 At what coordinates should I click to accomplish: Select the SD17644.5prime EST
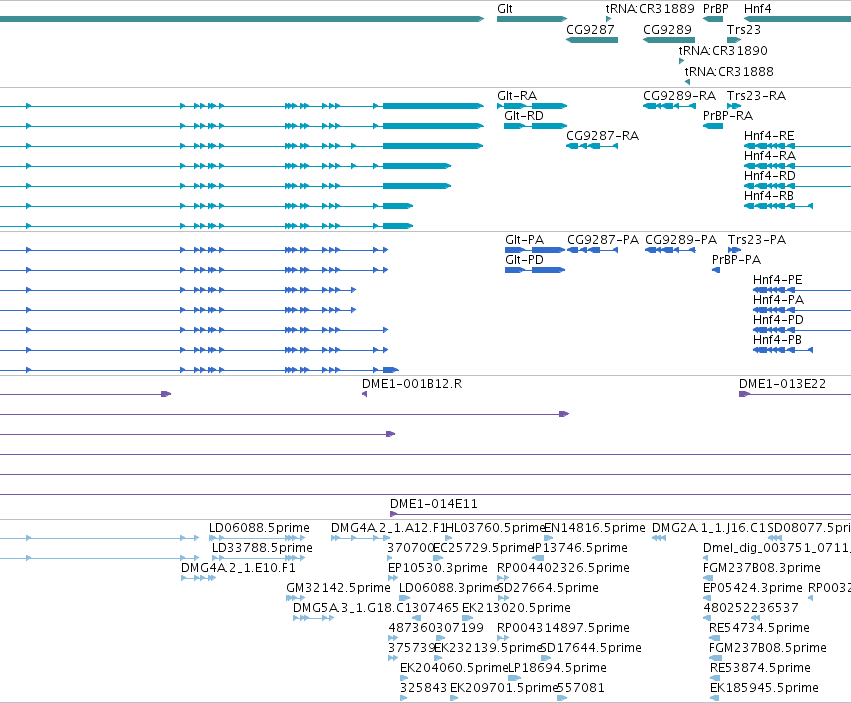(x=546, y=658)
